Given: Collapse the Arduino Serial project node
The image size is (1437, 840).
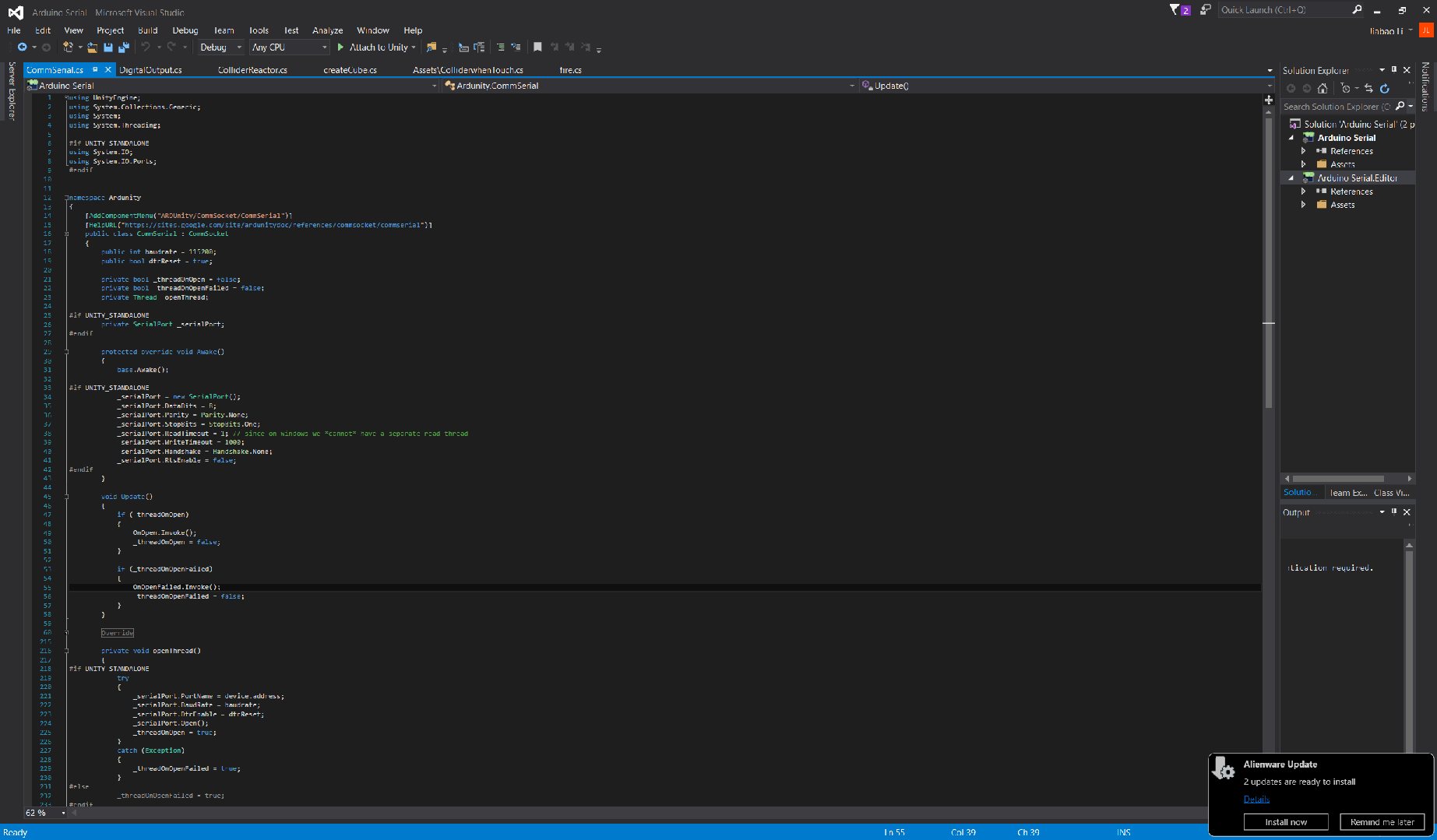Looking at the screenshot, I should pos(1291,138).
